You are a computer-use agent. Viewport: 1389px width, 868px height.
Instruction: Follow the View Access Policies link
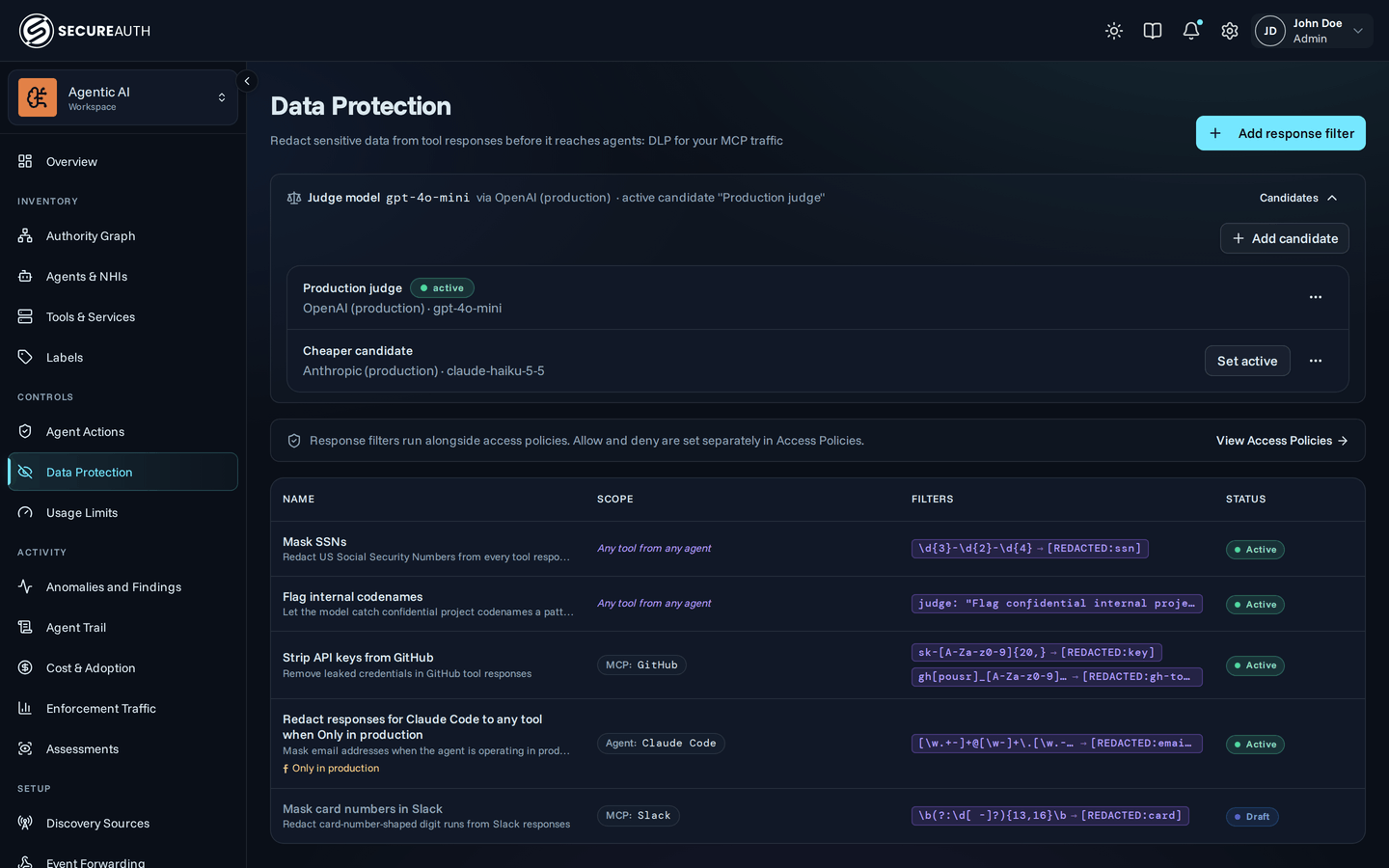[1282, 441]
